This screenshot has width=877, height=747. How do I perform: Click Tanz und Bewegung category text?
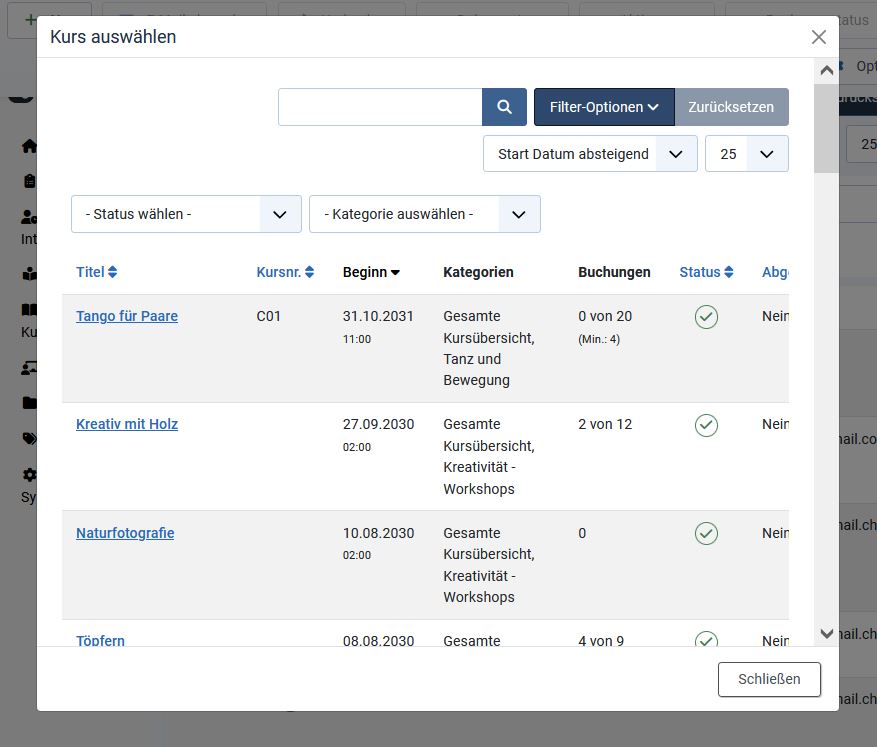pos(477,370)
